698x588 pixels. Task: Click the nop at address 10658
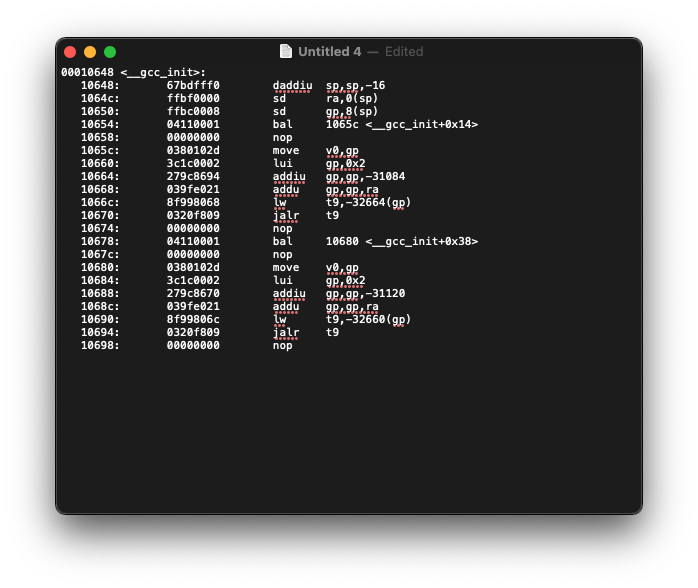point(282,138)
